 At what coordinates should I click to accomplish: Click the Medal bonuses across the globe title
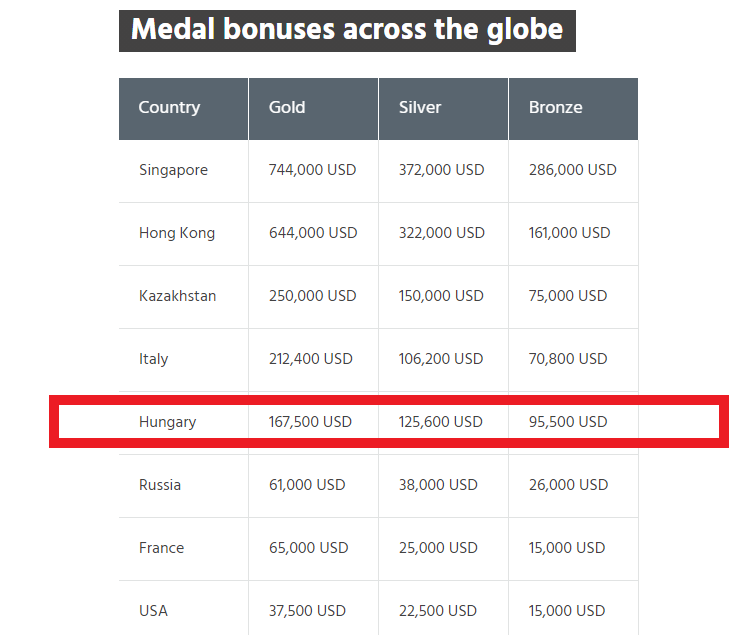coord(347,31)
